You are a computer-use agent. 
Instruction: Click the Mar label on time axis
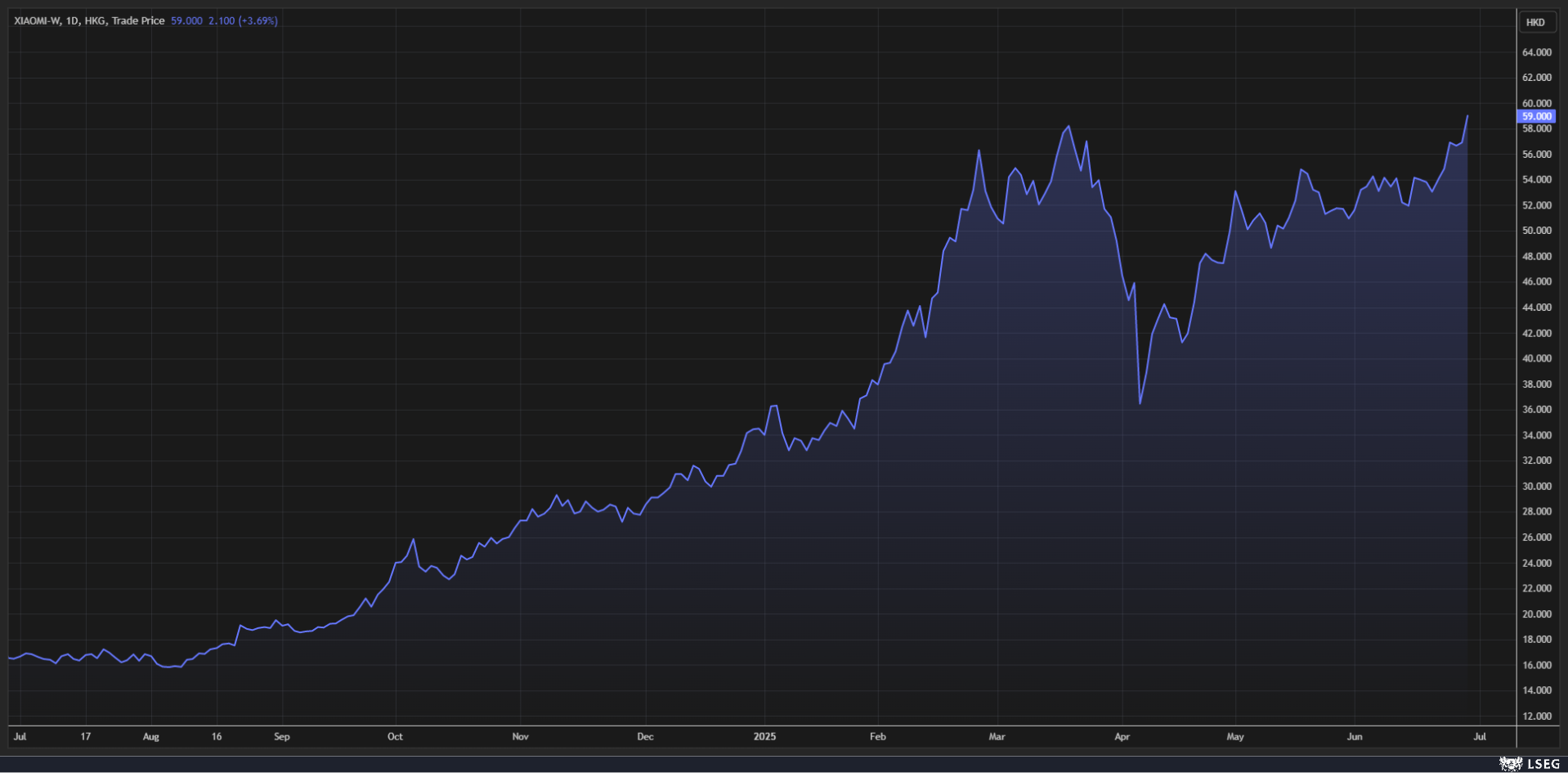click(997, 736)
